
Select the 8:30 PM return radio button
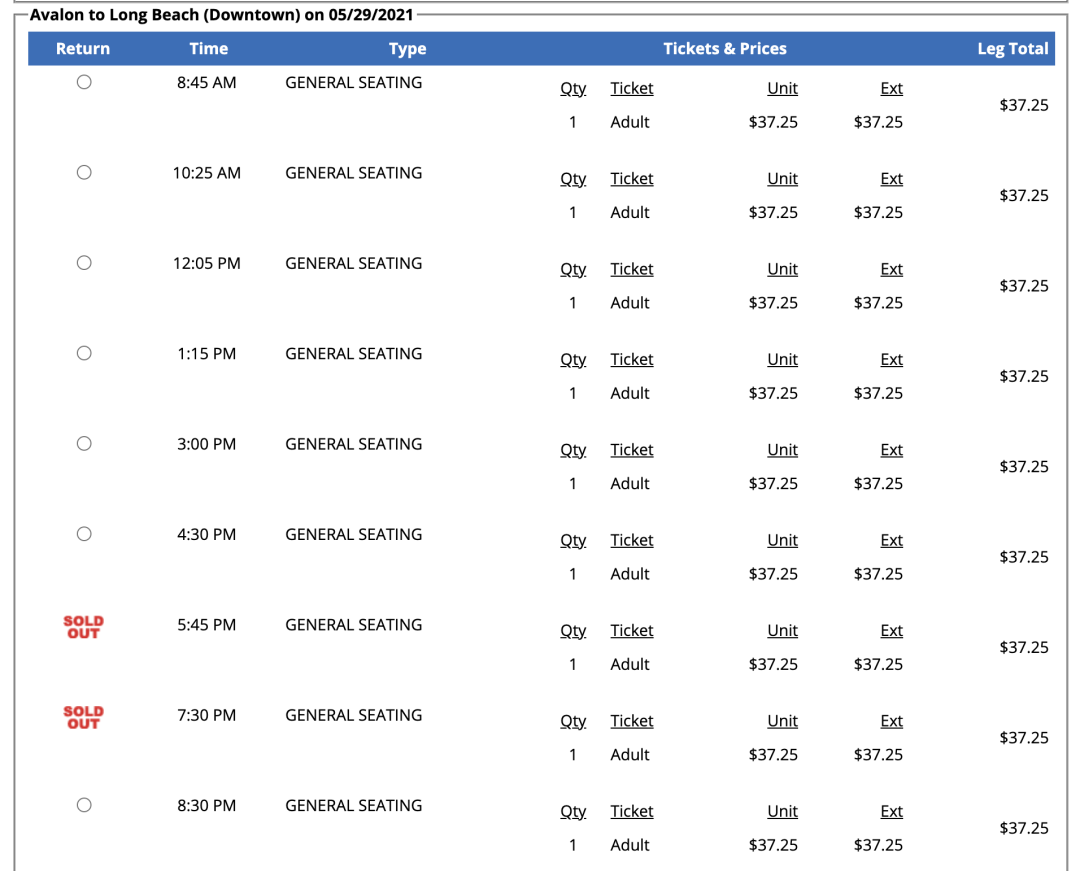click(x=84, y=805)
